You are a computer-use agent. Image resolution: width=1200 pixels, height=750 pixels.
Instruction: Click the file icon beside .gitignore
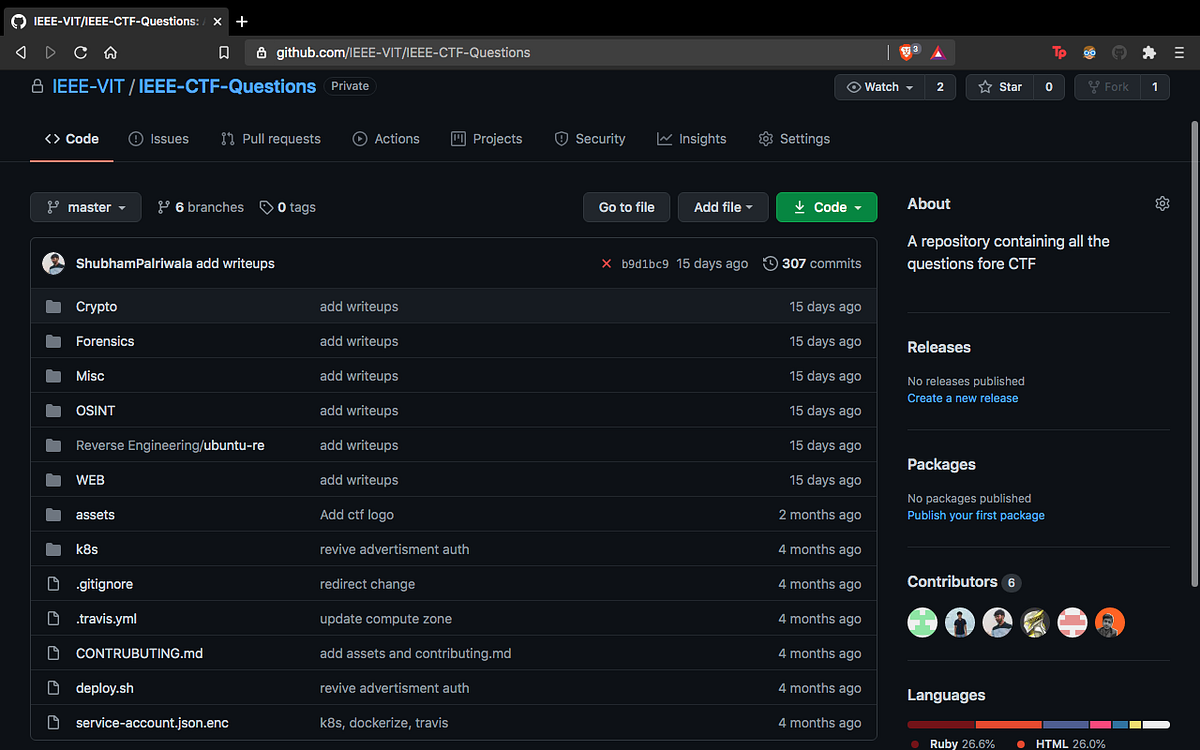click(53, 583)
